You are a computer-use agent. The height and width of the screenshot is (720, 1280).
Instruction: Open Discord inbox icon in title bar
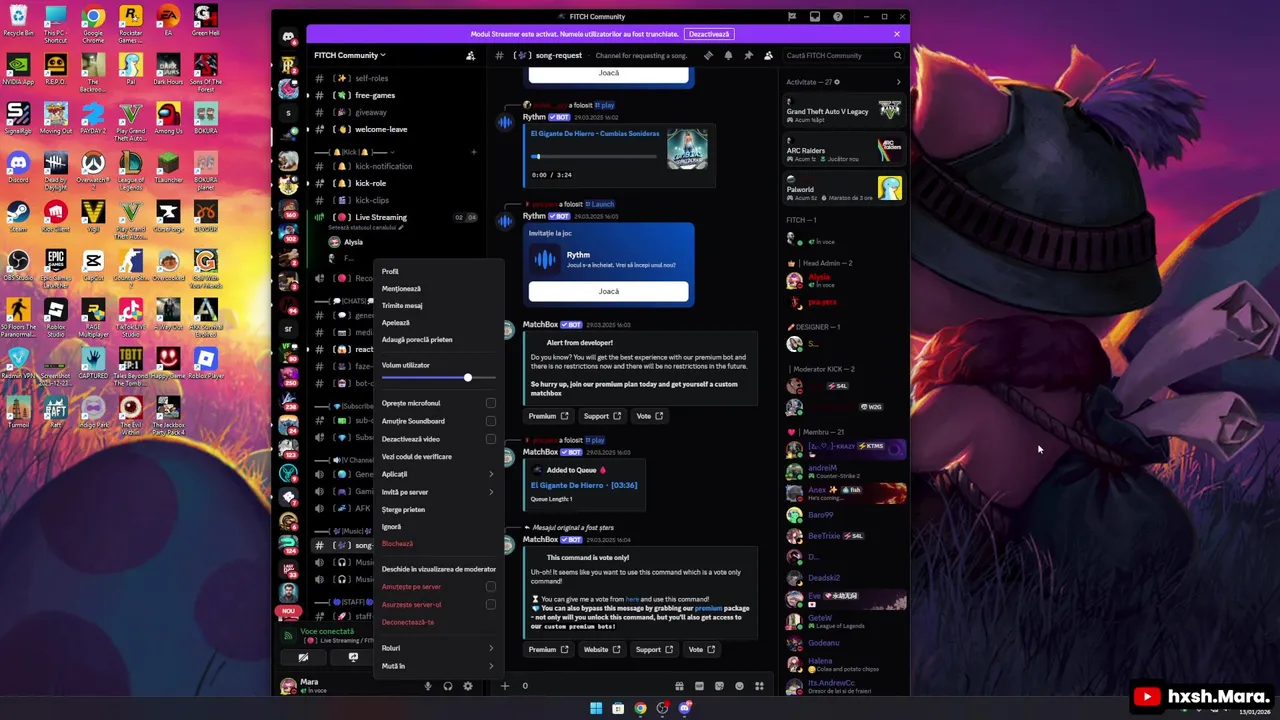click(x=814, y=17)
